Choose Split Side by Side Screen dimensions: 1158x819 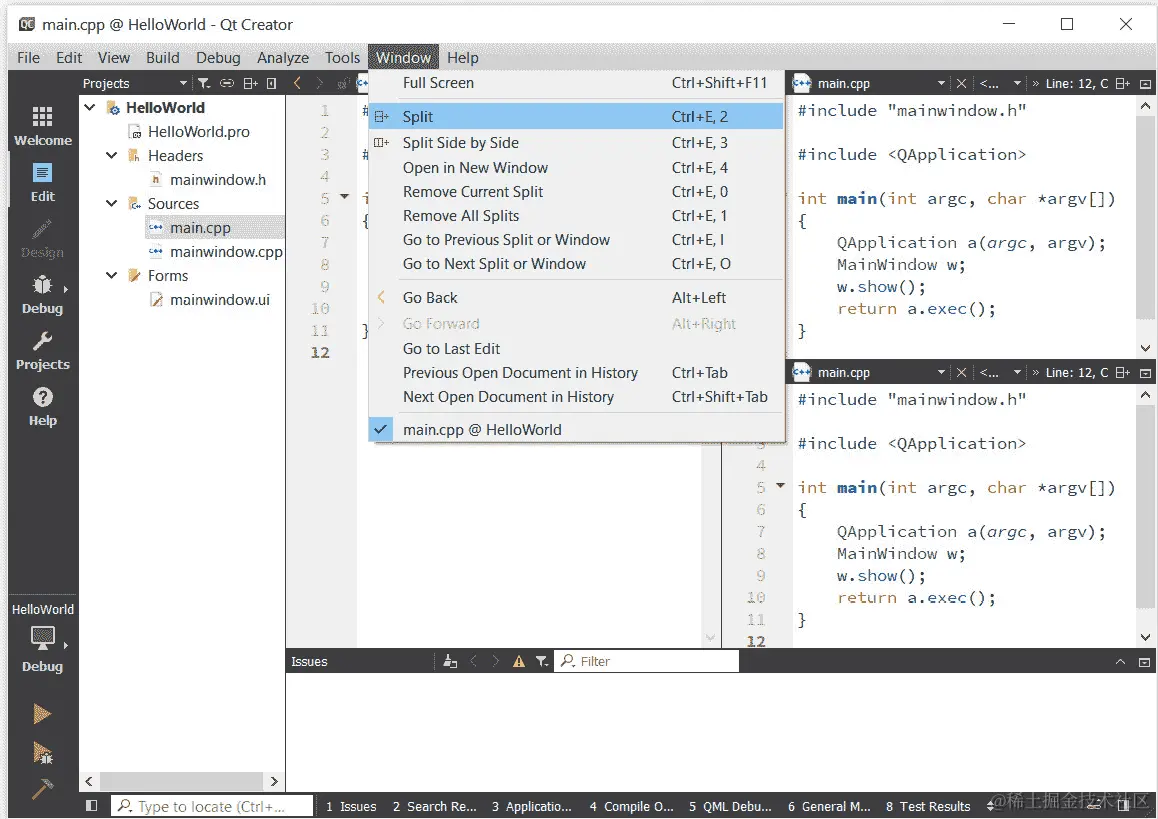tap(576, 143)
